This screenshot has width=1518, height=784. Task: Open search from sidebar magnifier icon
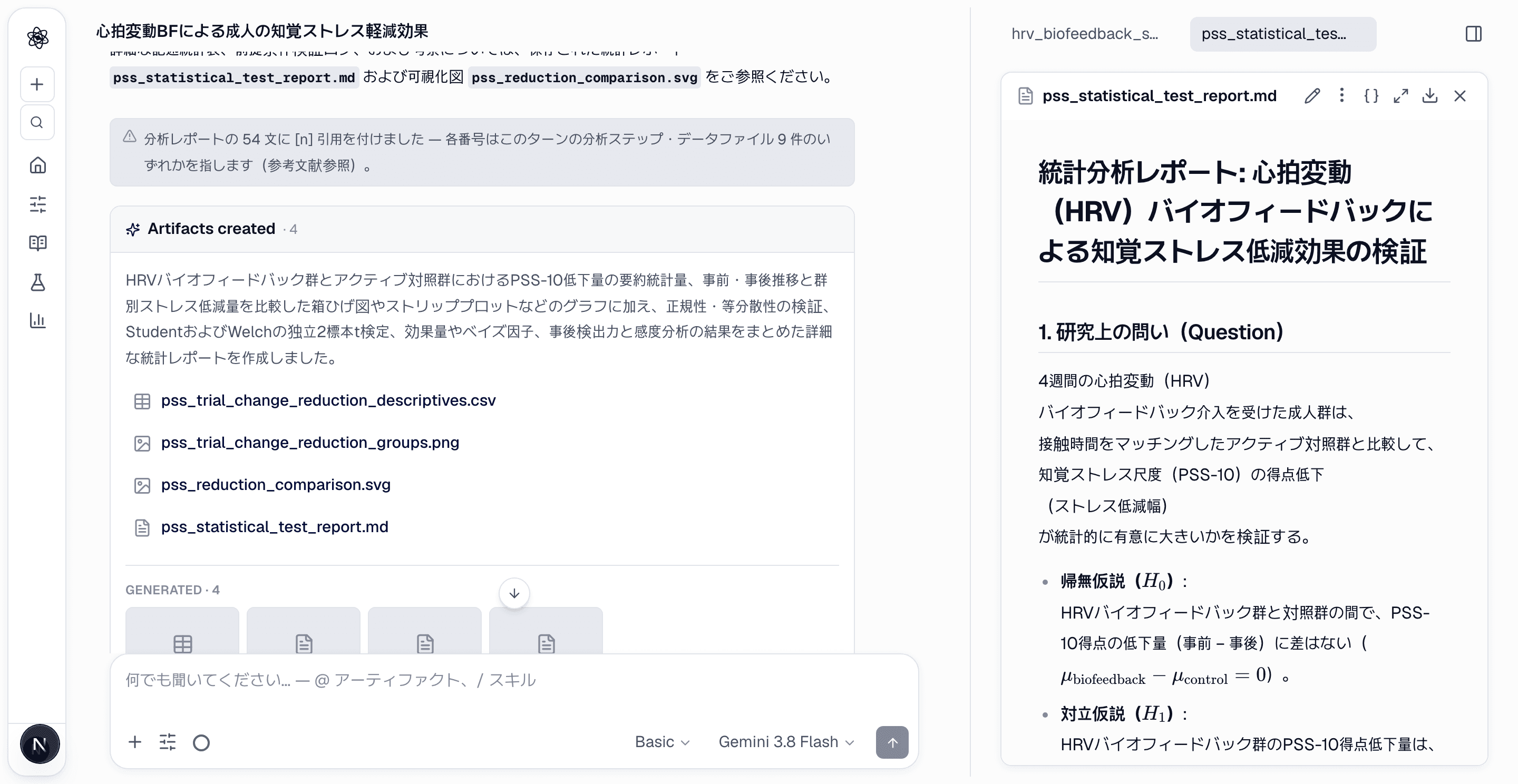37,123
